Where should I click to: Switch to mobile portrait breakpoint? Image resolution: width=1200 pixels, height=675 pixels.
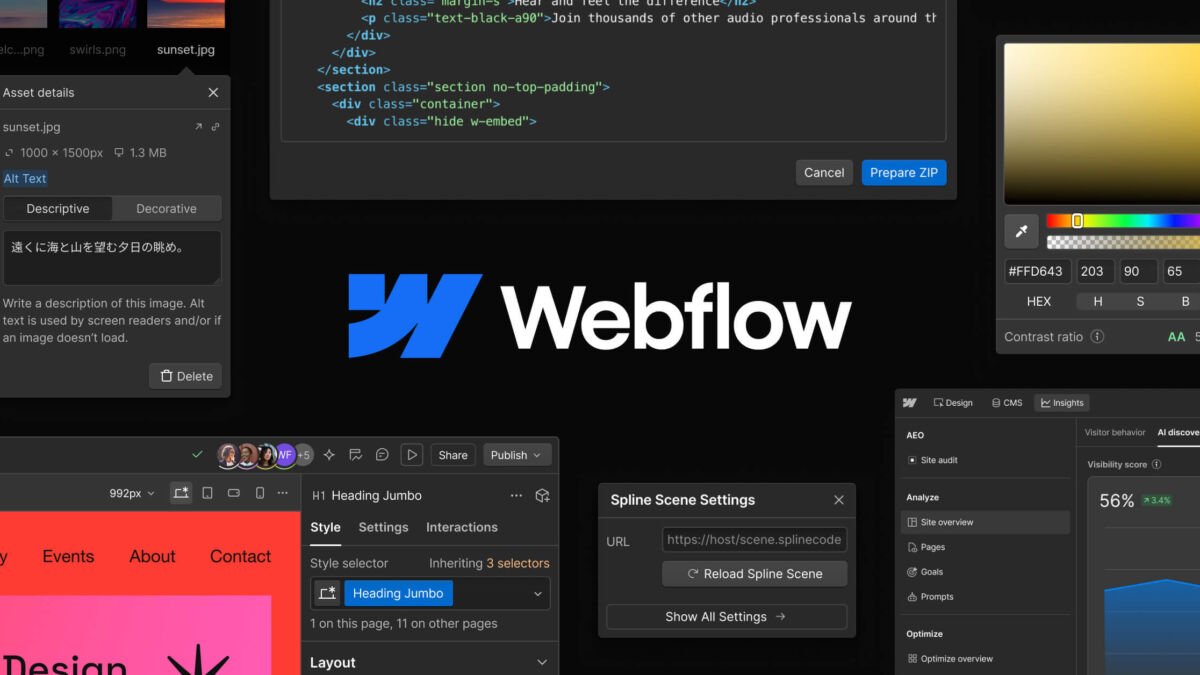tap(260, 493)
